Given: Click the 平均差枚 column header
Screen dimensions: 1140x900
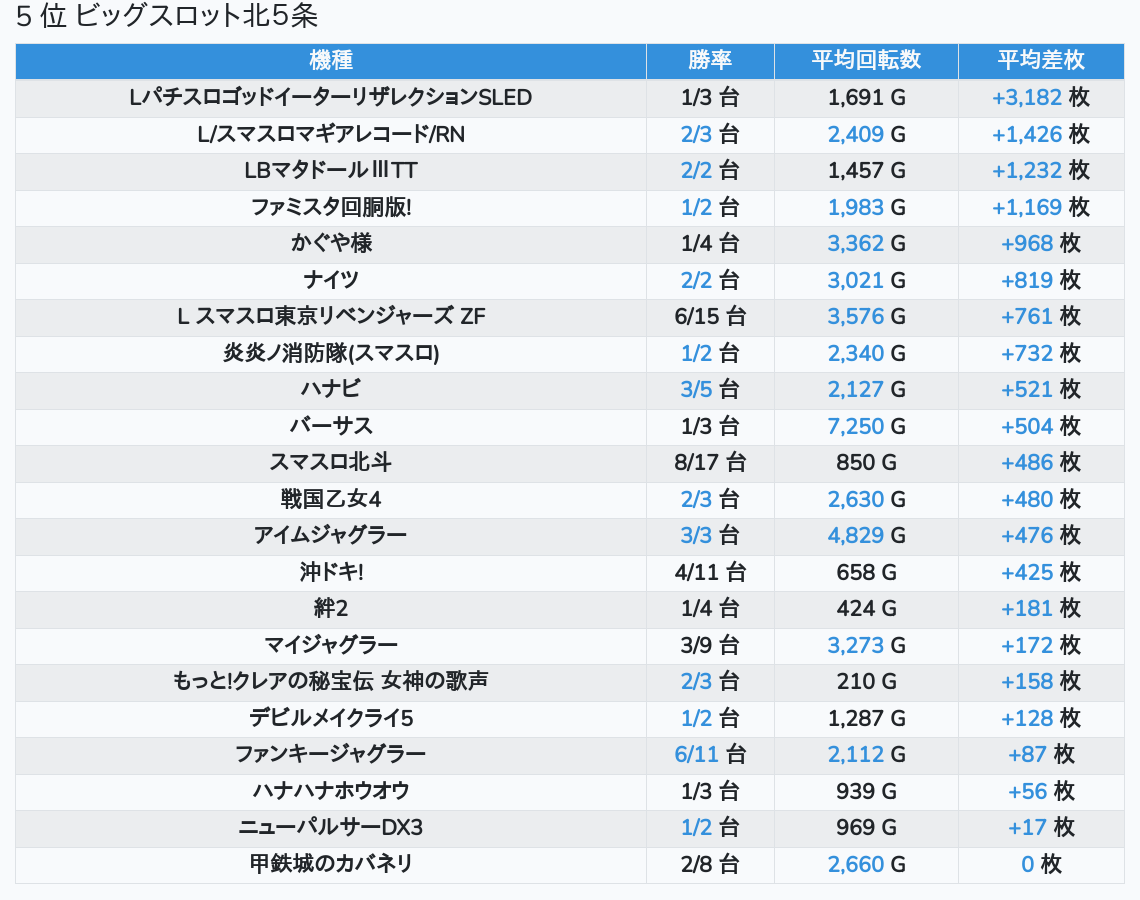Looking at the screenshot, I should [1041, 60].
